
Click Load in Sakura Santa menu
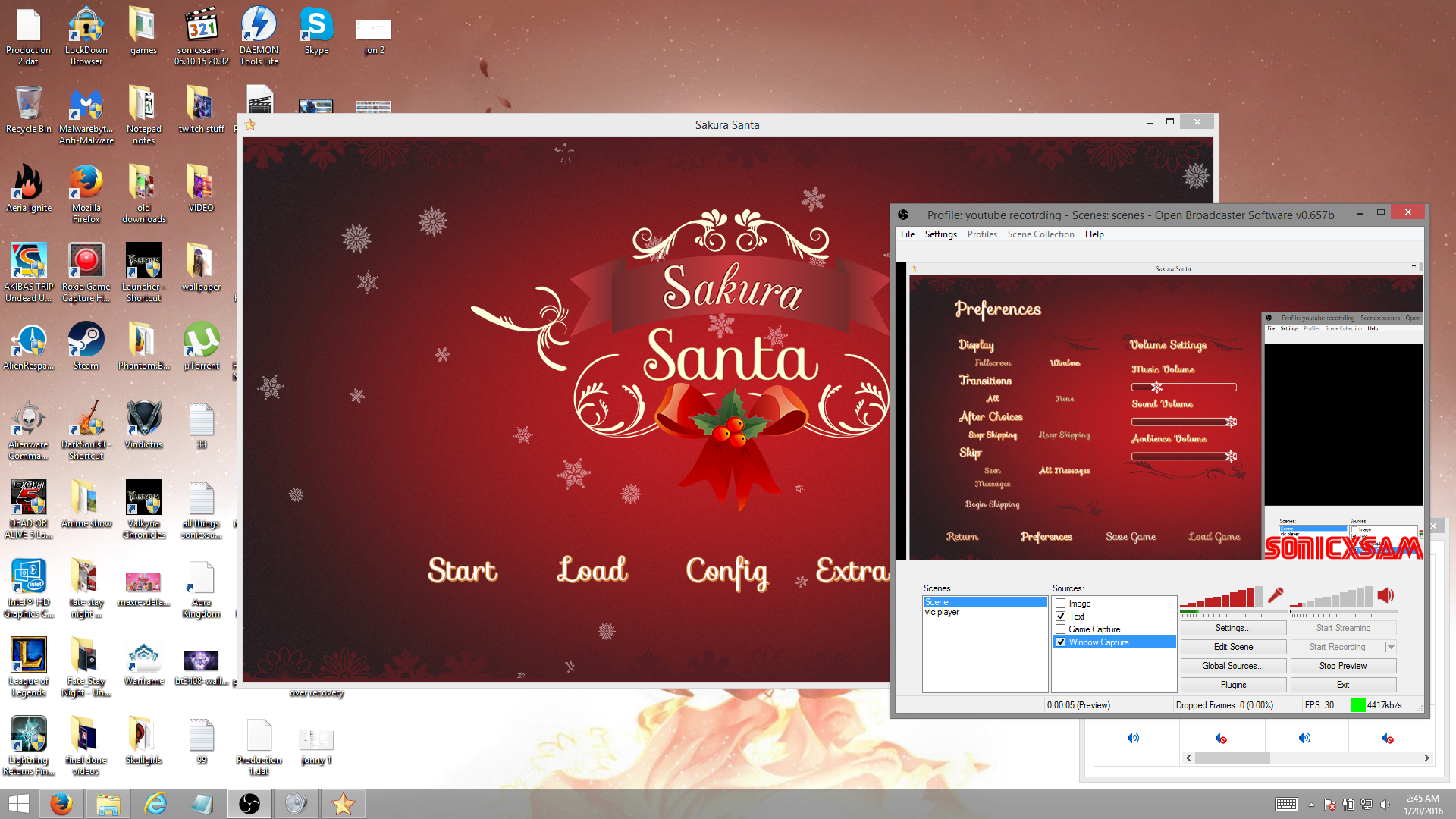pyautogui.click(x=592, y=570)
